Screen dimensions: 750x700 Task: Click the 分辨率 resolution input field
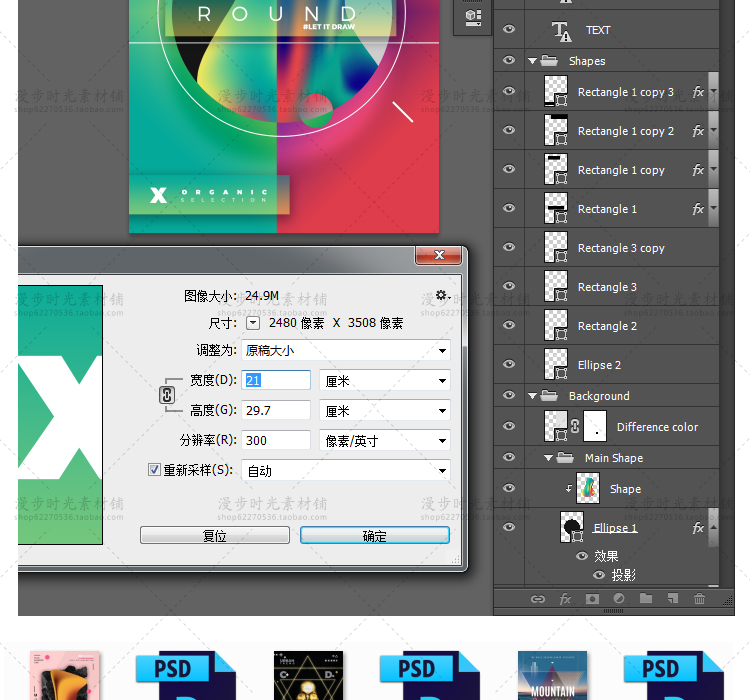coord(276,441)
